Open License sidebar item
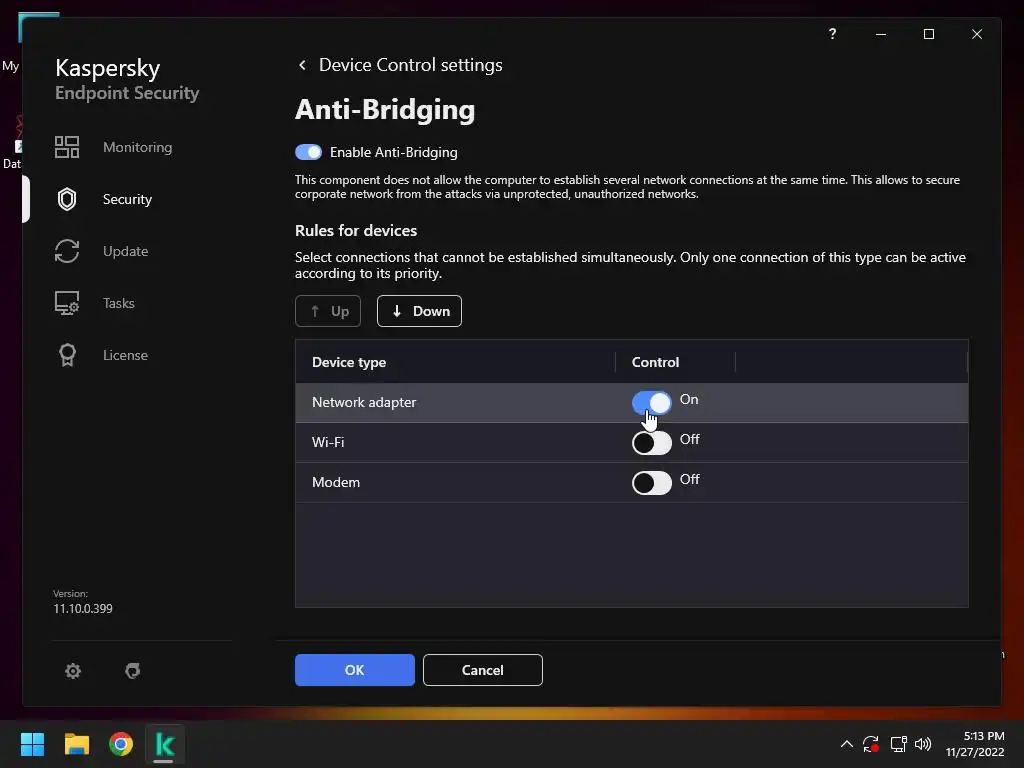Viewport: 1024px width, 768px height. point(125,355)
